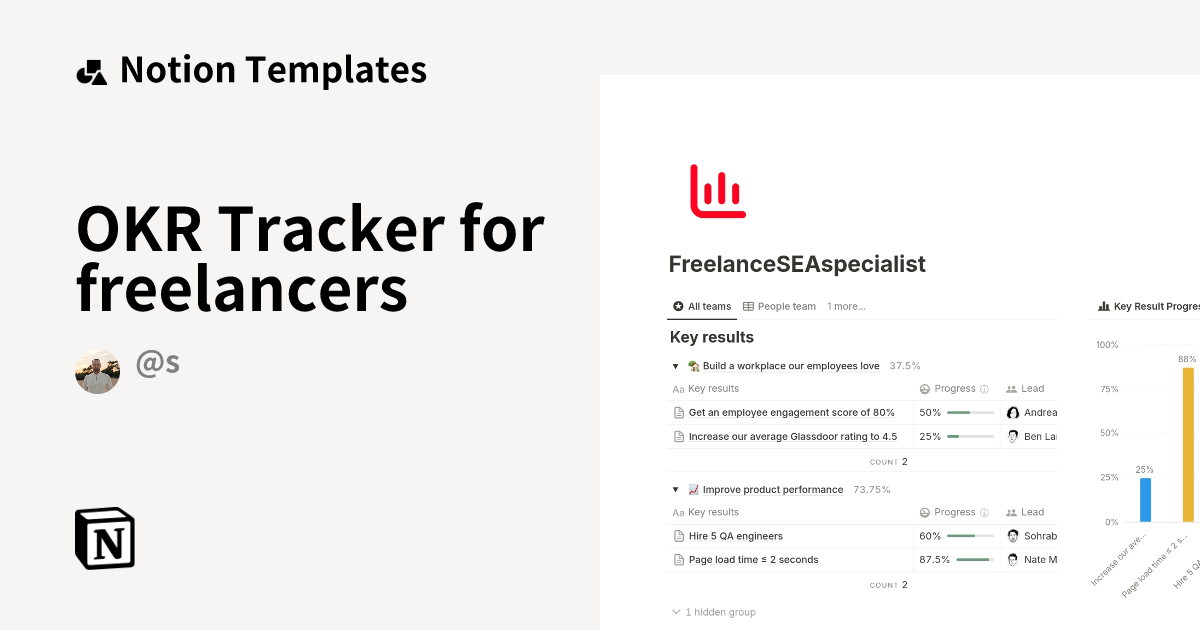This screenshot has width=1200, height=630.
Task: Click the Aa icon beside Key results header
Action: [x=678, y=388]
